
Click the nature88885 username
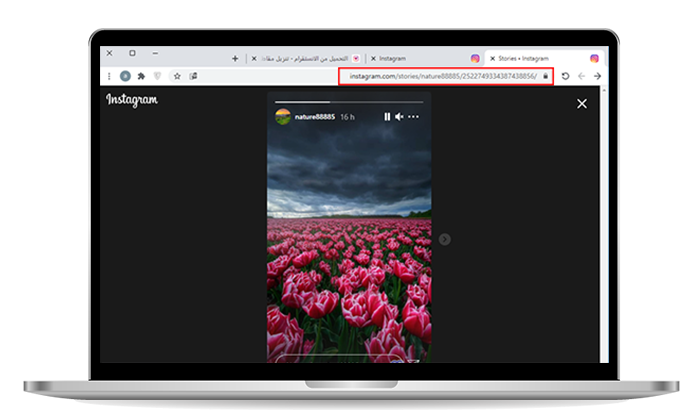point(315,116)
